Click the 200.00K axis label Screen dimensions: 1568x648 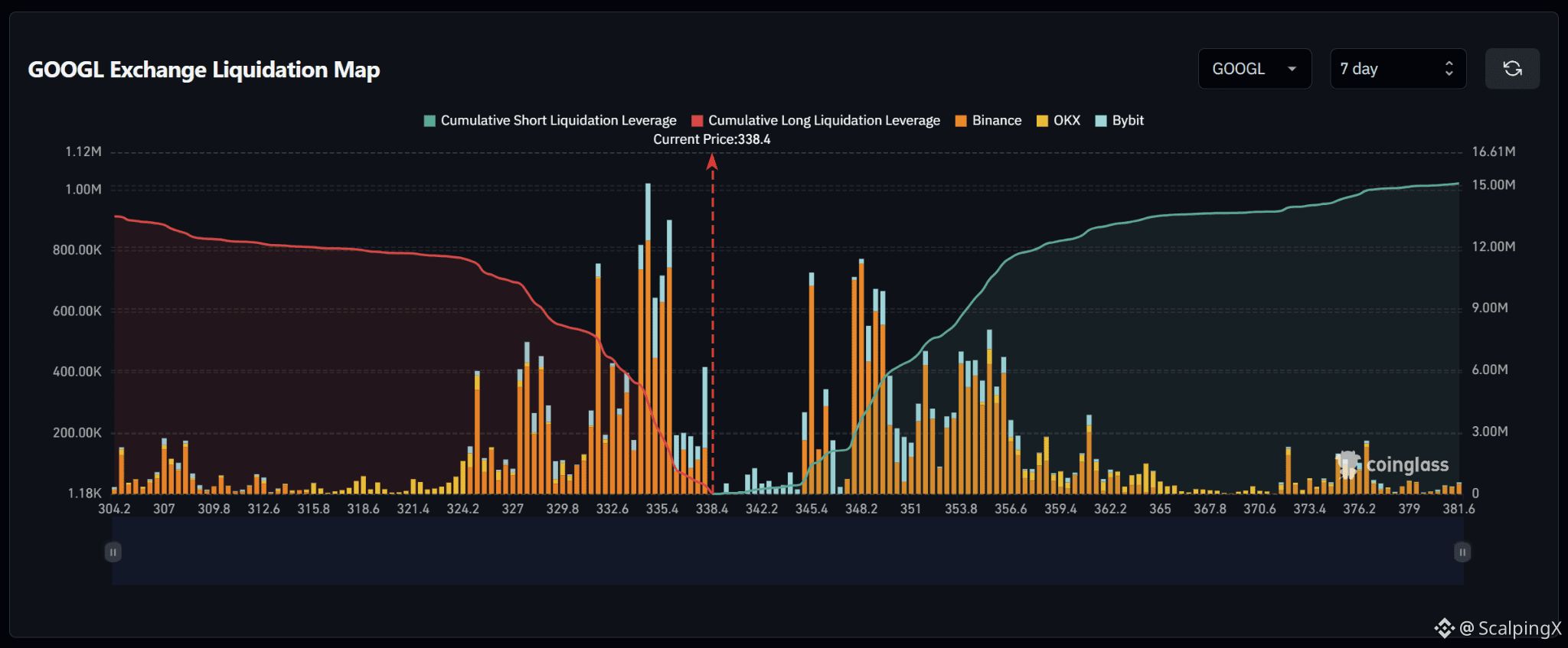click(x=77, y=433)
